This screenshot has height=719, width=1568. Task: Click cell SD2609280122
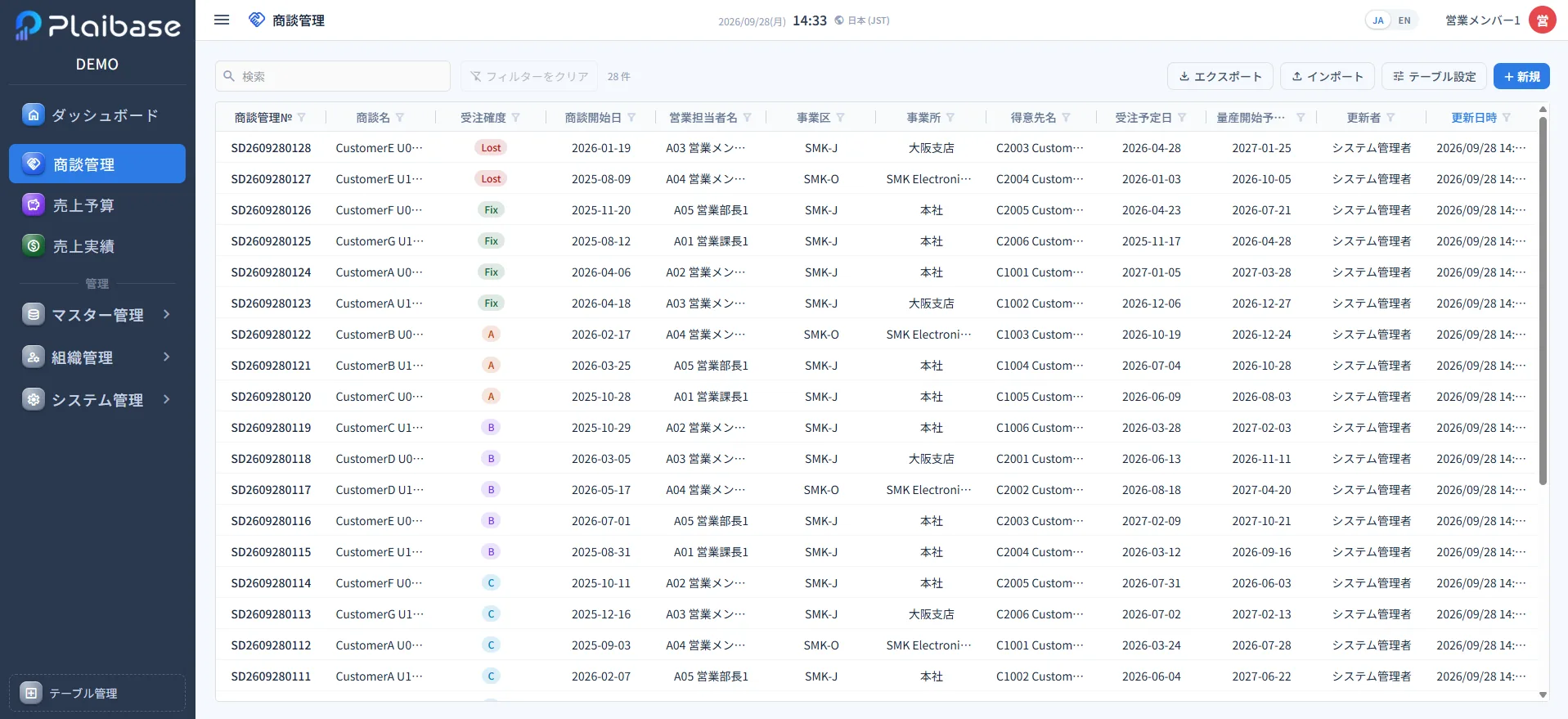[x=271, y=335]
